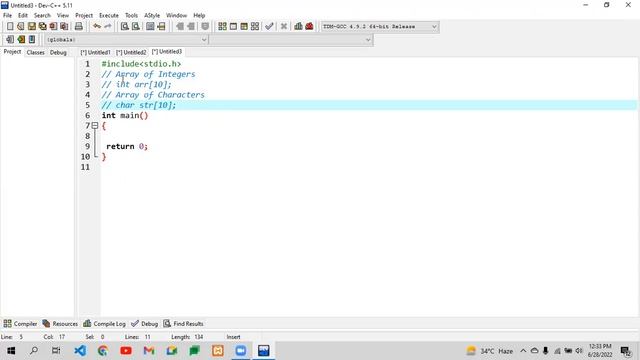Image resolution: width=640 pixels, height=360 pixels.
Task: Open the Zoom app on taskbar
Action: (x=241, y=351)
